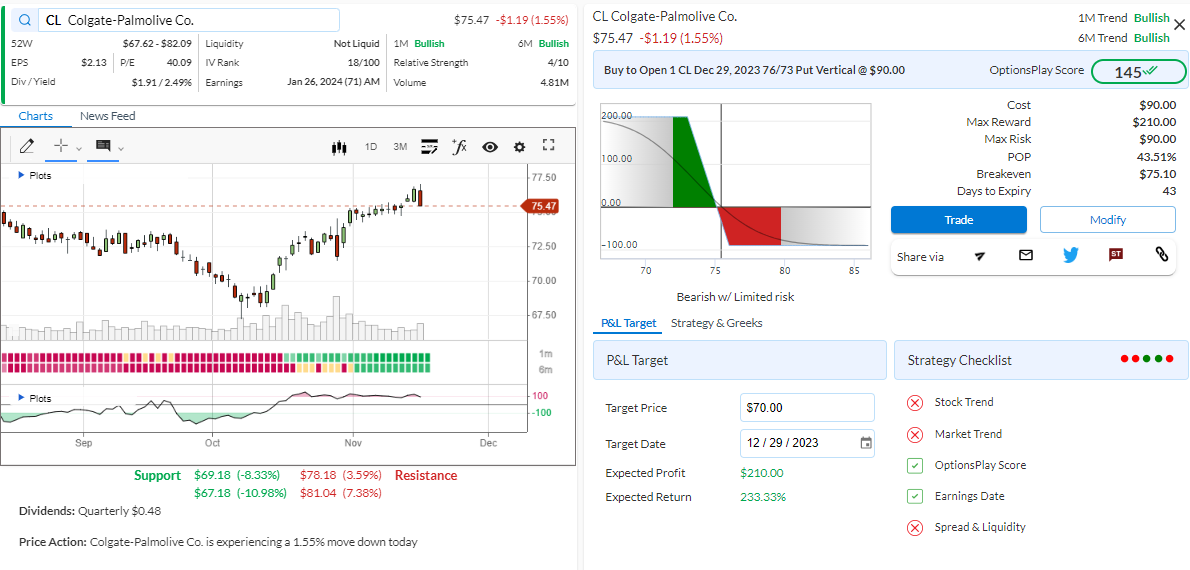This screenshot has height=570, width=1190.
Task: Share via the StockTwits ST icon
Action: [1116, 255]
